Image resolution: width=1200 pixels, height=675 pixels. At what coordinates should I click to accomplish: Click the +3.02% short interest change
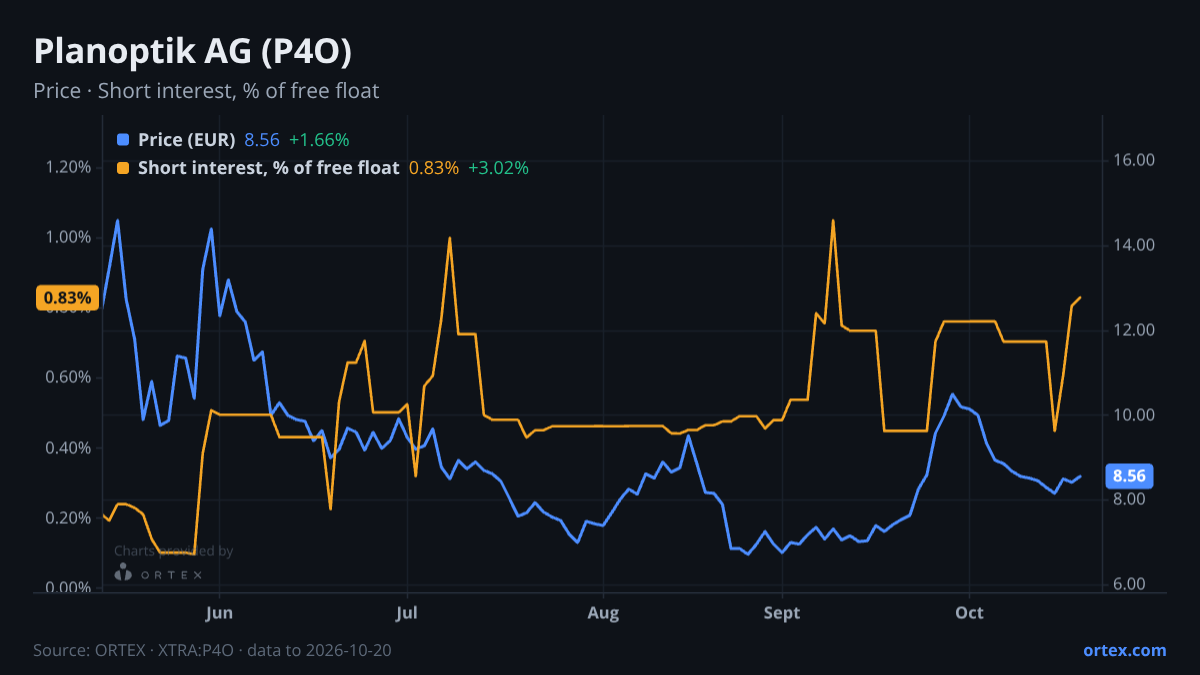[x=498, y=168]
